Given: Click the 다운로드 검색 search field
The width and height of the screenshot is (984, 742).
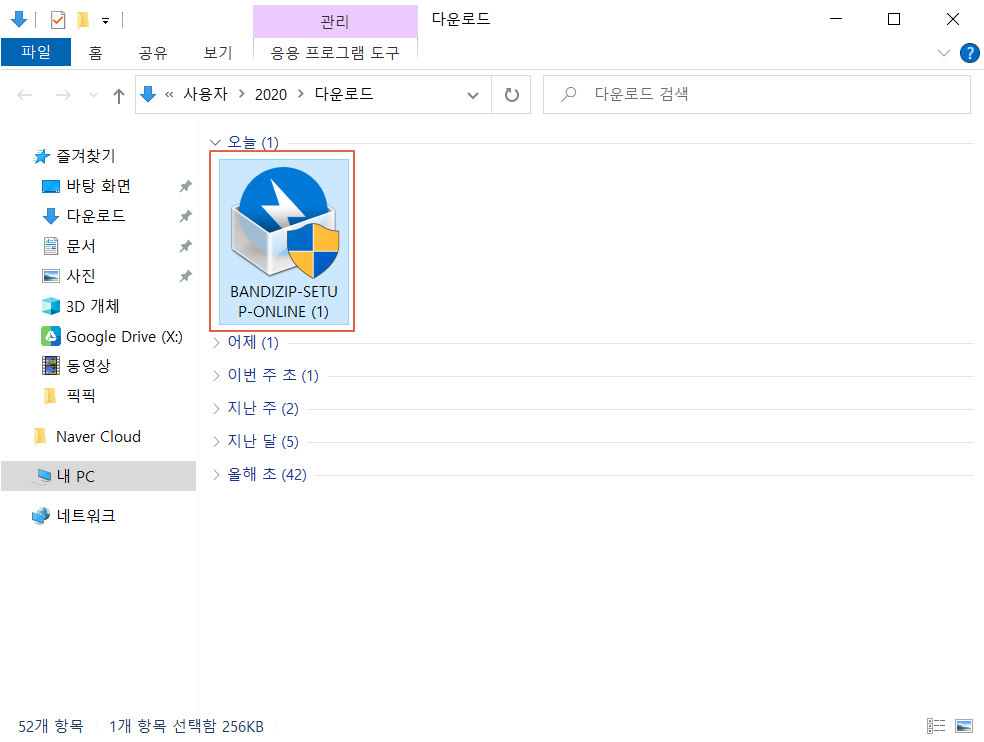Looking at the screenshot, I should [x=757, y=95].
